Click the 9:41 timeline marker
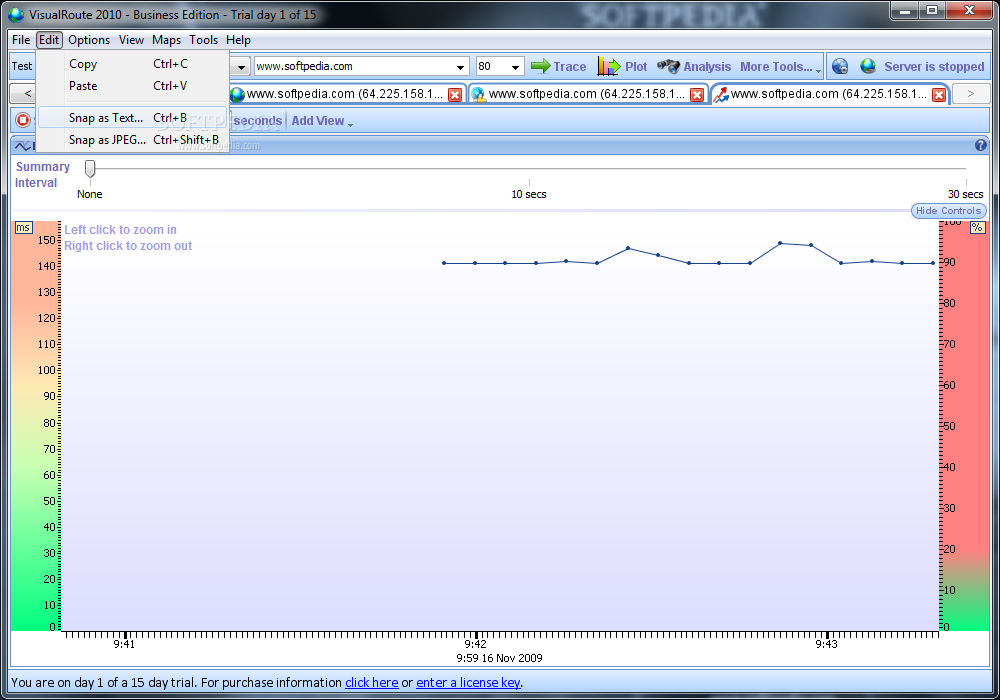The height and width of the screenshot is (700, 1000). 124,644
